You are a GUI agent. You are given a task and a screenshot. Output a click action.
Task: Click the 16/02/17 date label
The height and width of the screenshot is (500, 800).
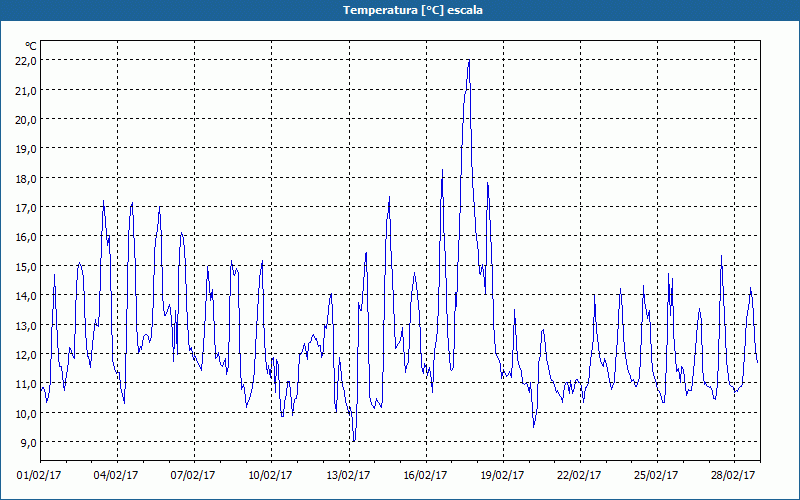click(x=426, y=475)
